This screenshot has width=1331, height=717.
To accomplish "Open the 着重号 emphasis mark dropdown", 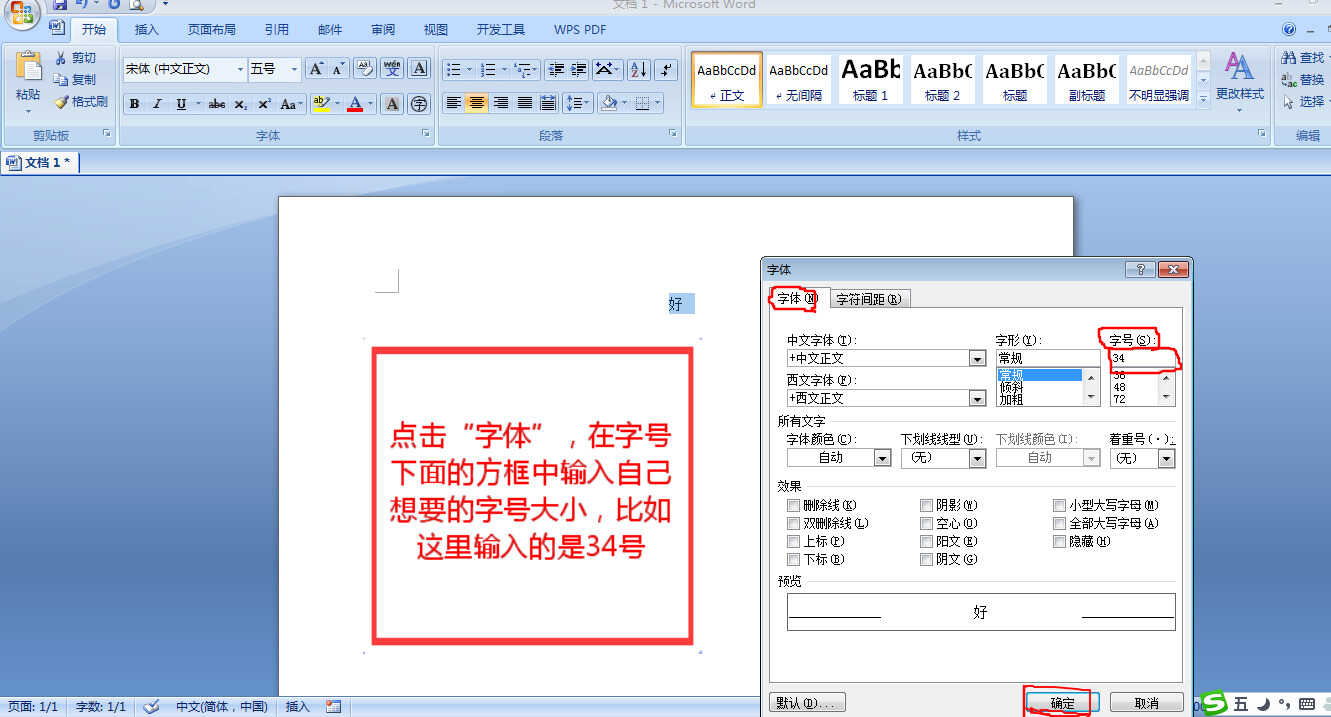I will [1166, 458].
